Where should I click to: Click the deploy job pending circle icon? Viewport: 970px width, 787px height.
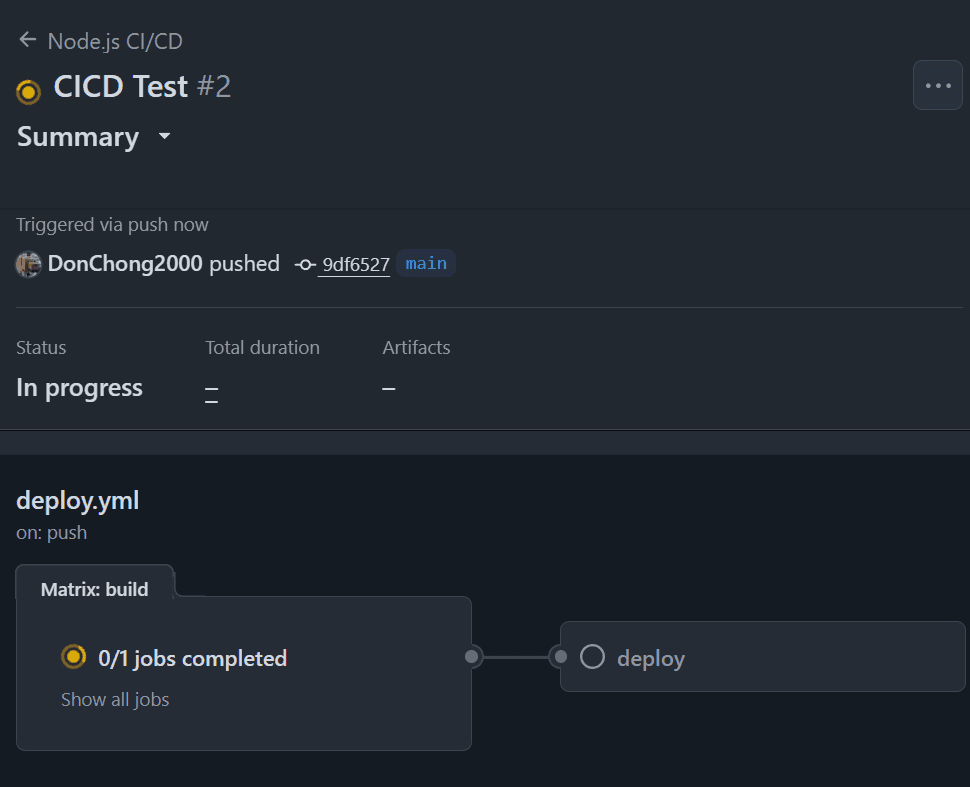[593, 657]
